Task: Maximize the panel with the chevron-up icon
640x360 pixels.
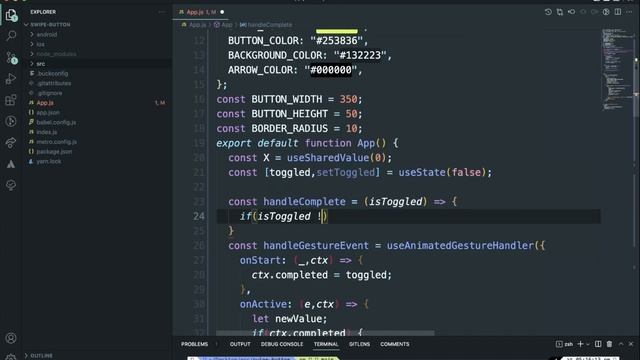Action: click(x=621, y=344)
